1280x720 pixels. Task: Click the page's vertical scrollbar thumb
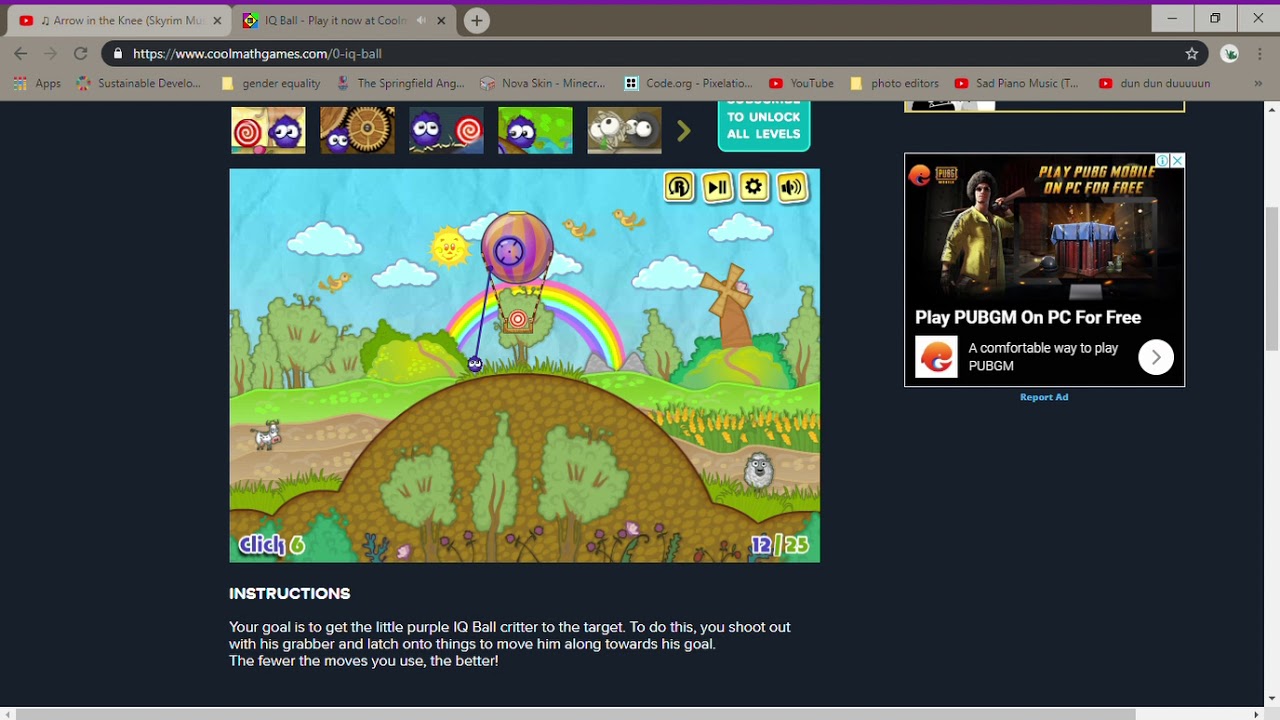(x=1272, y=278)
